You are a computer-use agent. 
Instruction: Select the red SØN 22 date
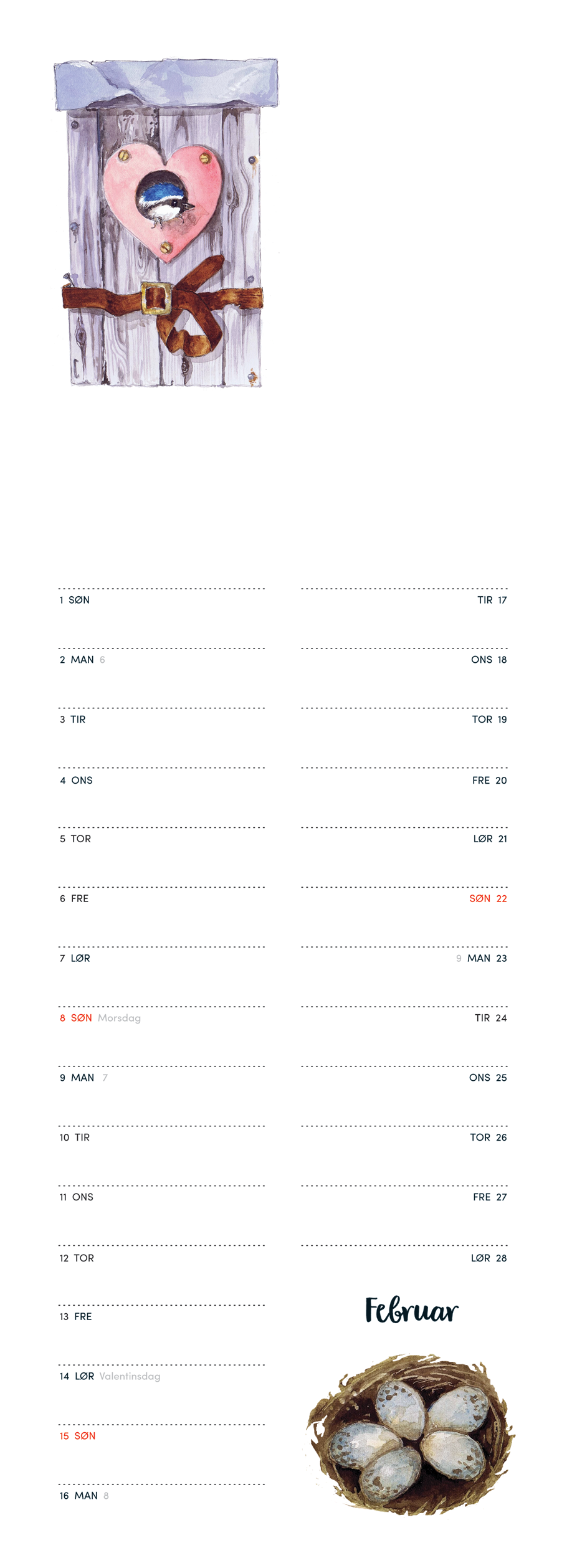(488, 898)
